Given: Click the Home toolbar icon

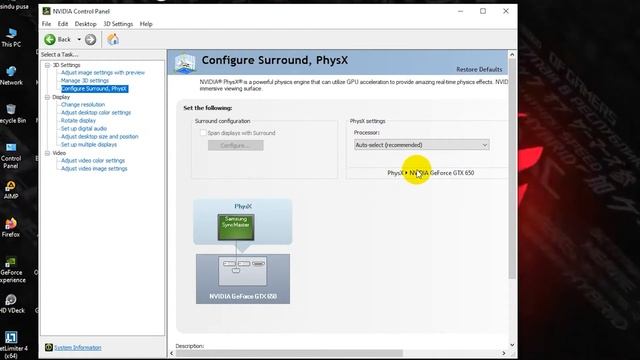Looking at the screenshot, I should coord(113,39).
